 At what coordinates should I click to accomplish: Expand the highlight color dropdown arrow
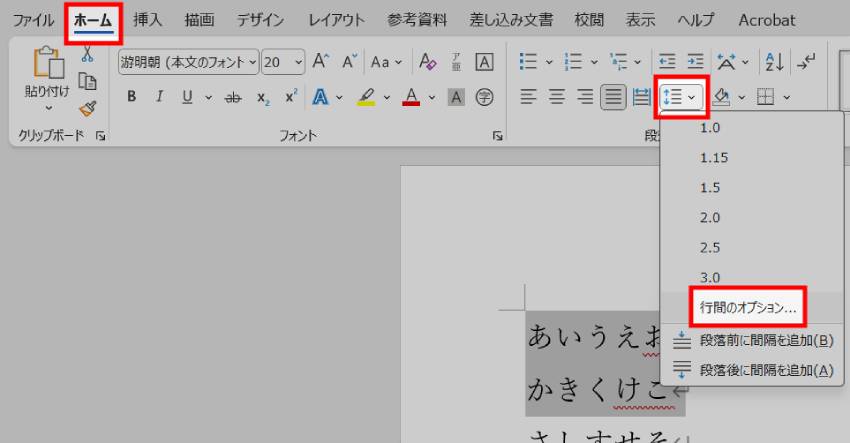(387, 98)
